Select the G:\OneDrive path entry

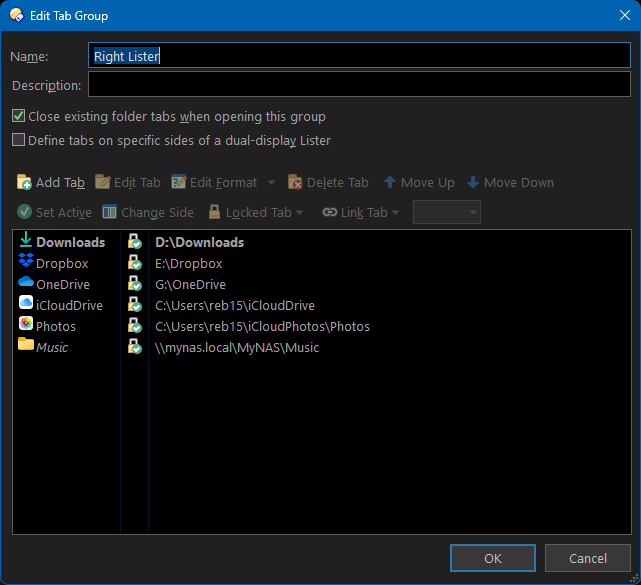(190, 285)
